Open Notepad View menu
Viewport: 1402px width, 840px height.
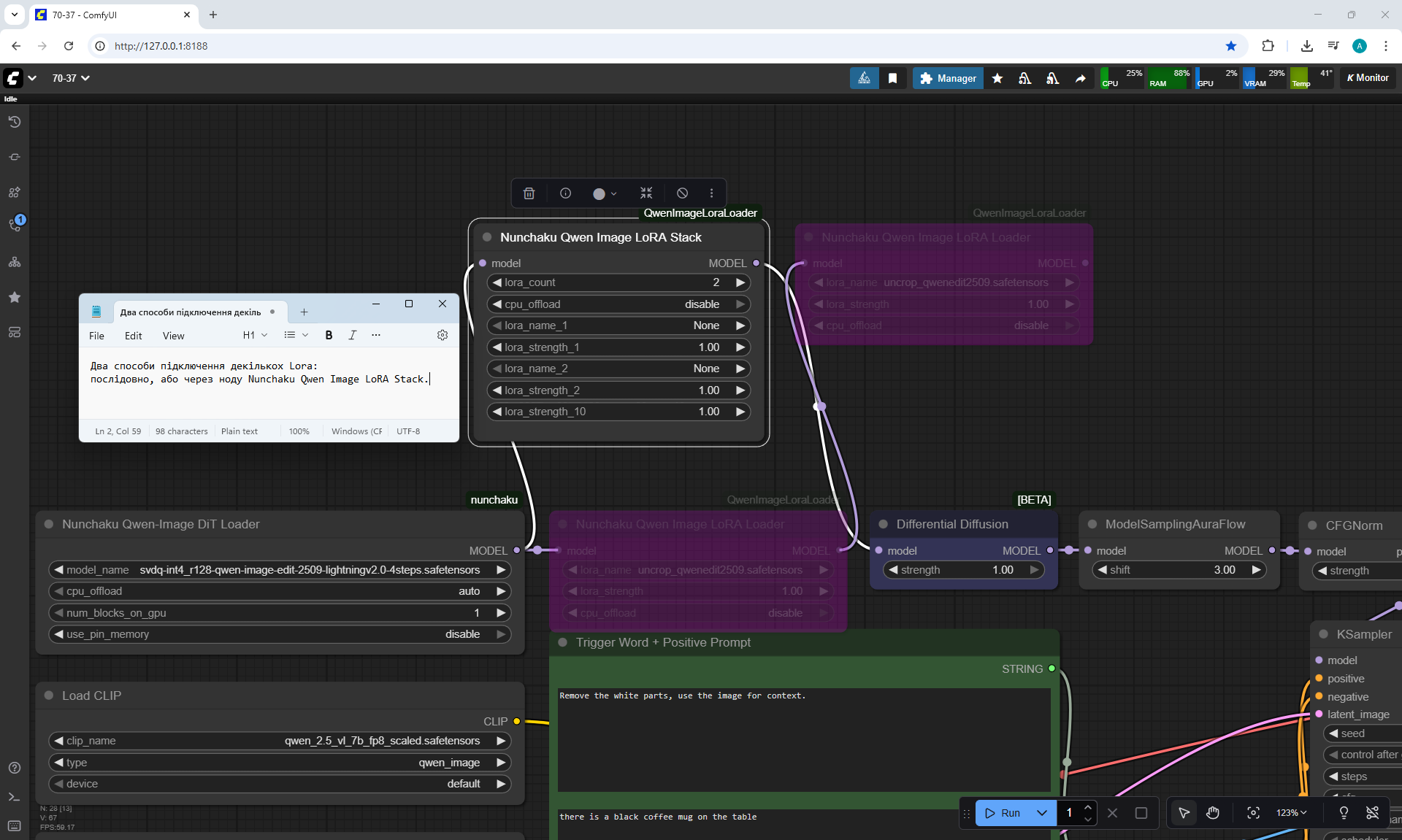point(173,336)
